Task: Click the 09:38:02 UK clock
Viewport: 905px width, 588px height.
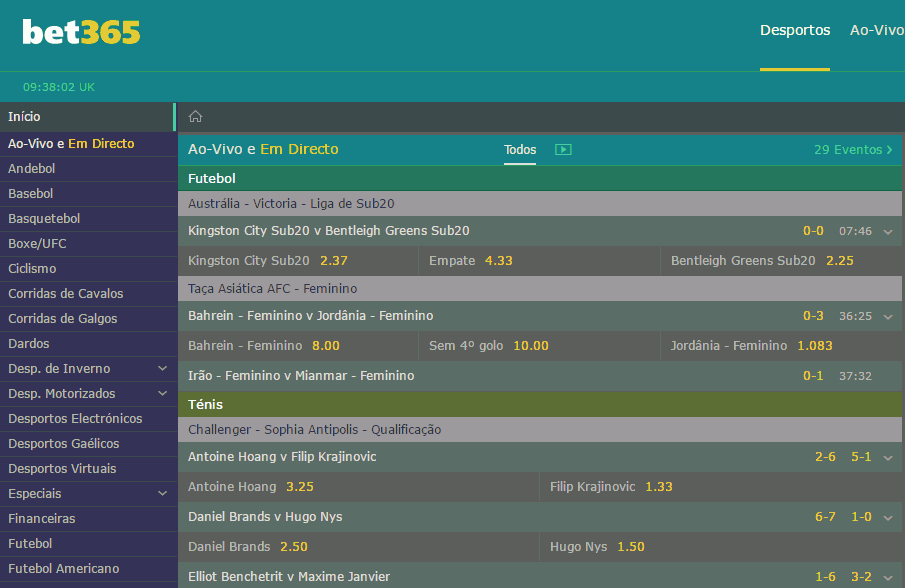Action: [59, 87]
